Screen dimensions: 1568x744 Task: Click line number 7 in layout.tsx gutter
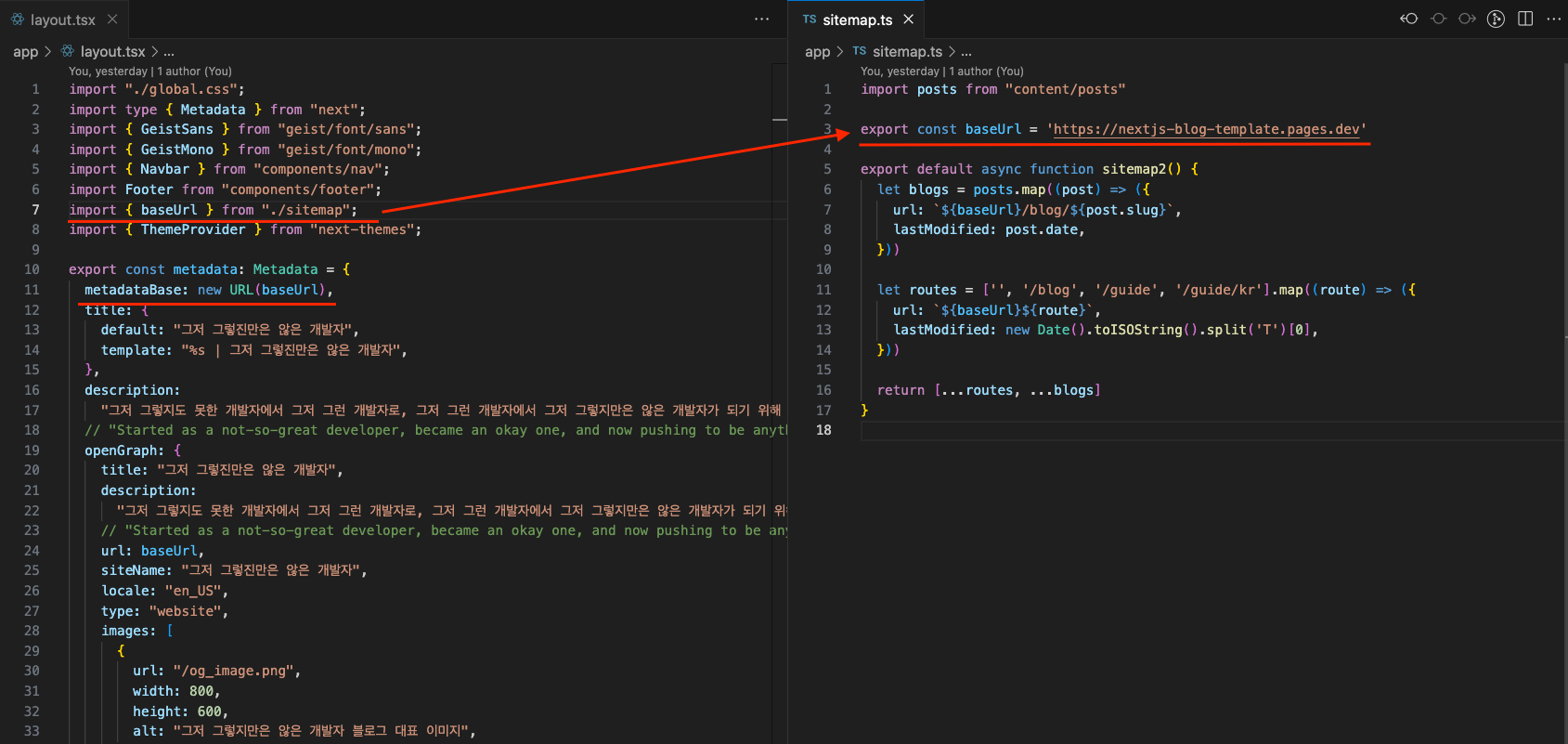coord(35,210)
